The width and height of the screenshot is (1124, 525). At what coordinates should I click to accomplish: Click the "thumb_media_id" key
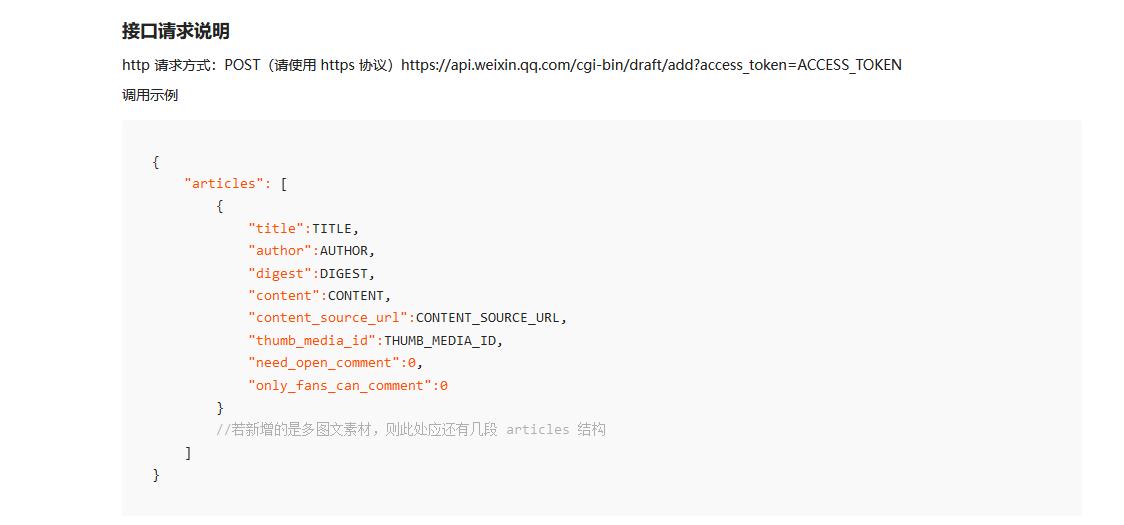click(x=312, y=340)
